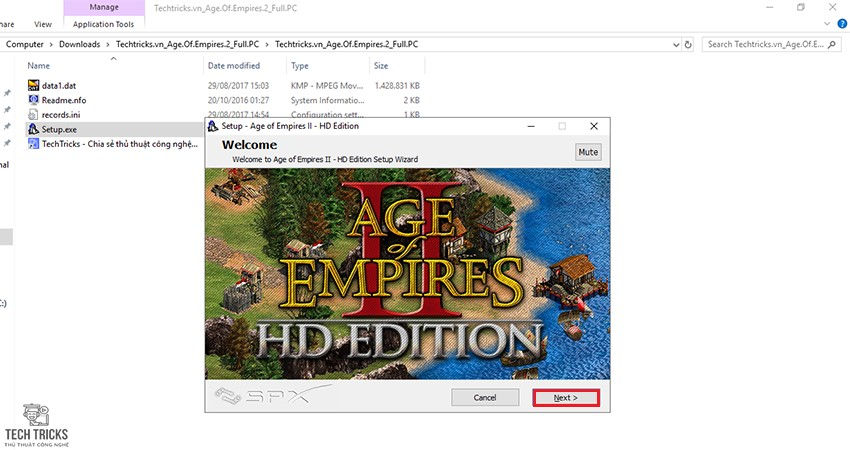Open the address bar history dropdown
Screen dimensions: 850x450
(675, 44)
